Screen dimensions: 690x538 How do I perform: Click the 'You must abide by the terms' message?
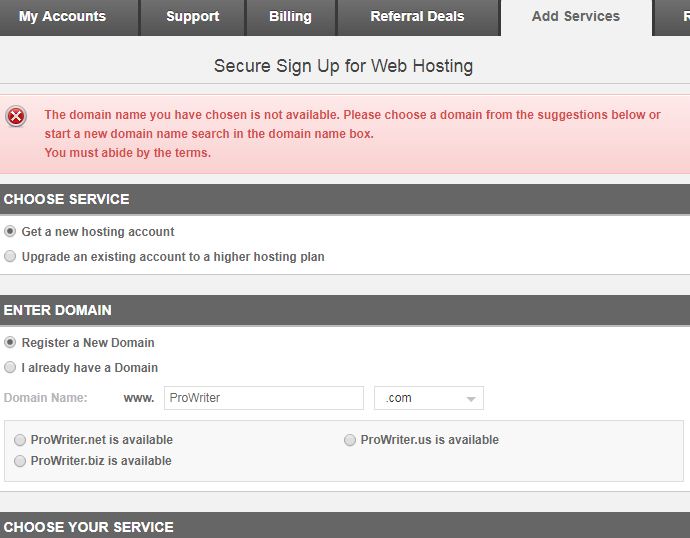pyautogui.click(x=128, y=153)
